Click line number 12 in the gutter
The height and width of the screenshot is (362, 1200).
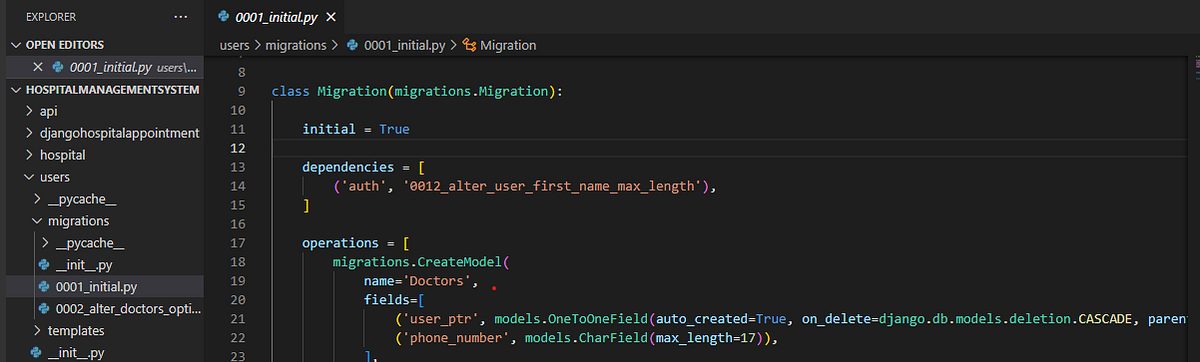click(237, 148)
